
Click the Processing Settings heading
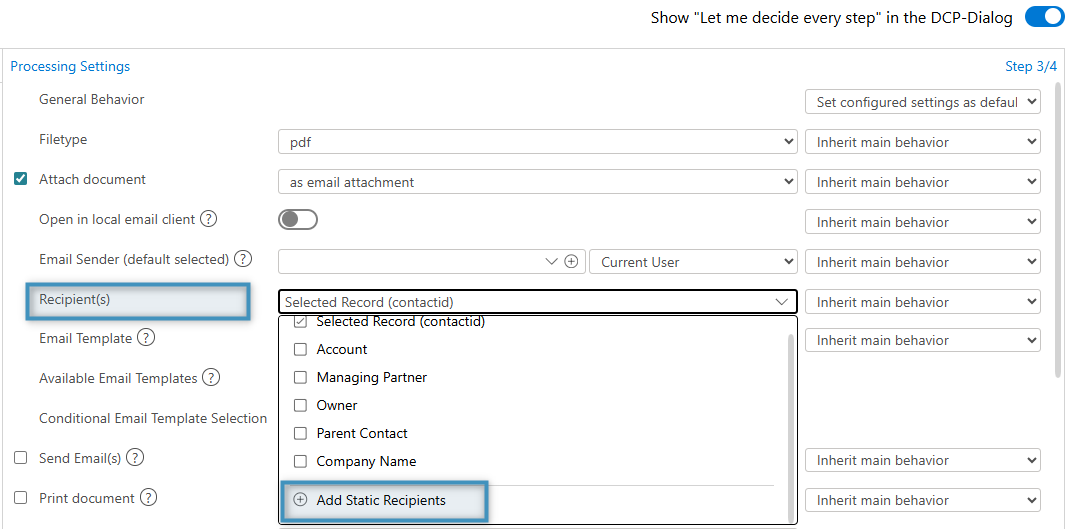point(70,67)
